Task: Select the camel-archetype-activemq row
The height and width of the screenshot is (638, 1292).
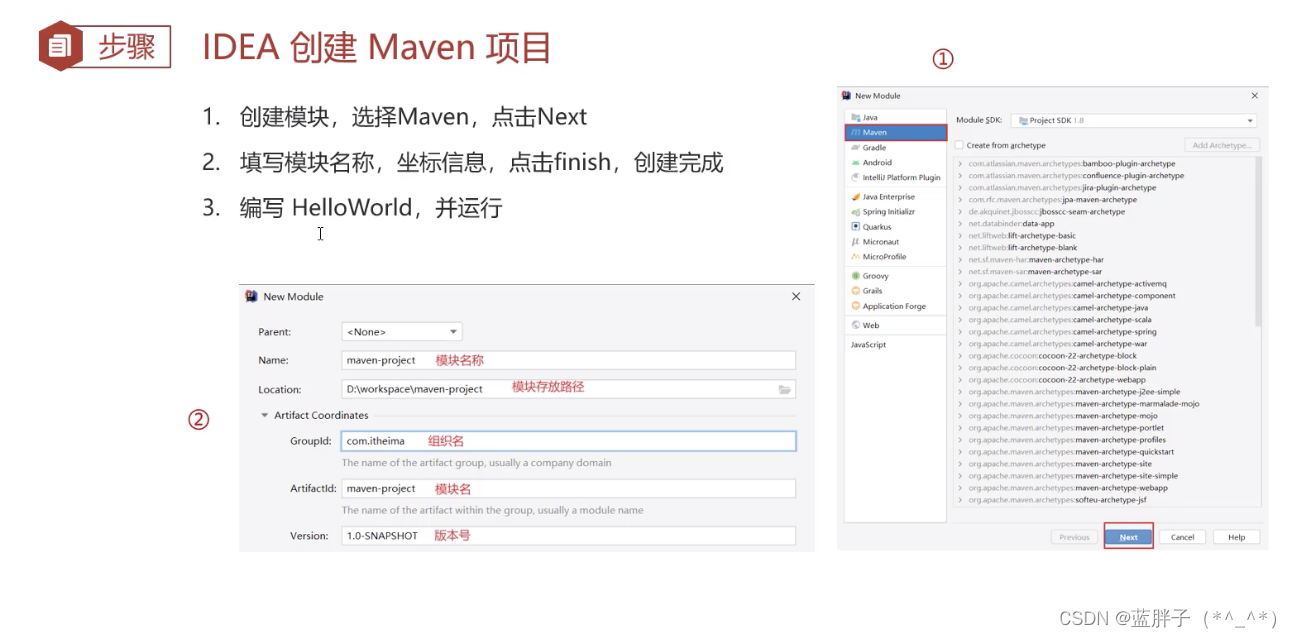Action: [x=1105, y=284]
